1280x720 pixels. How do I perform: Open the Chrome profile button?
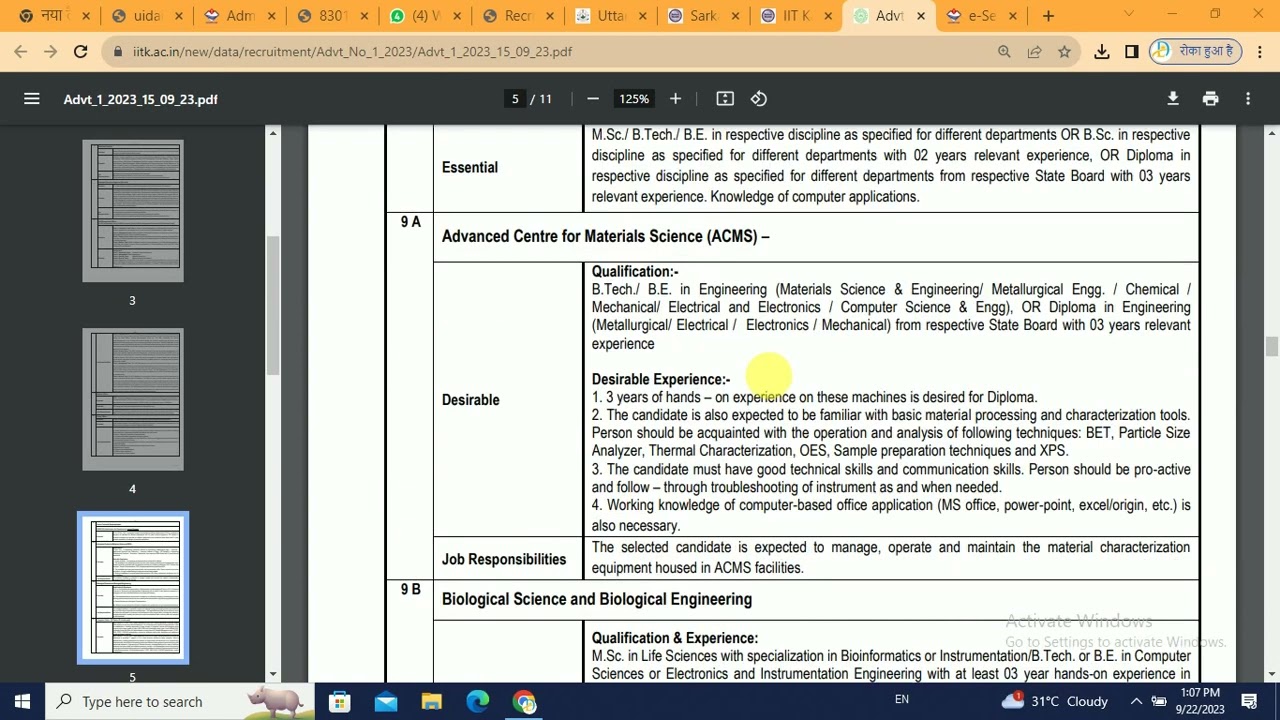coord(1197,52)
